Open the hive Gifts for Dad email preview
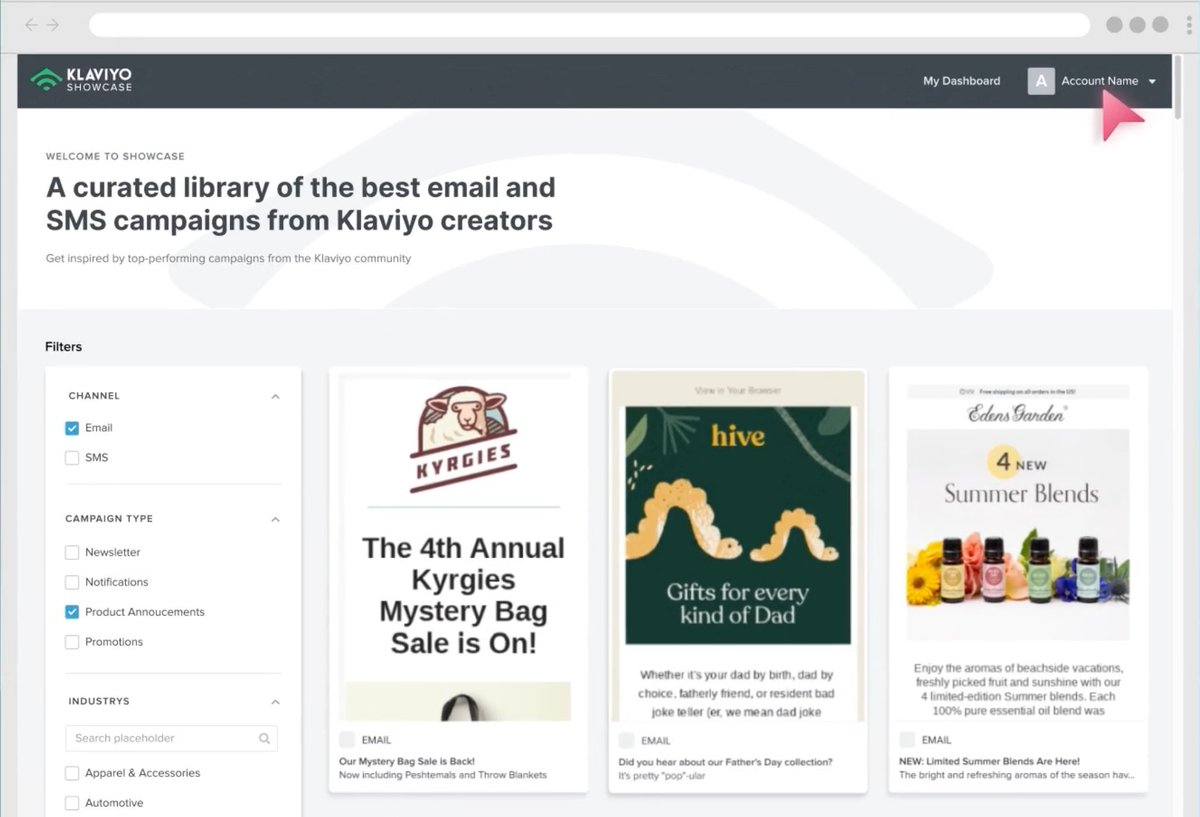 click(x=738, y=546)
